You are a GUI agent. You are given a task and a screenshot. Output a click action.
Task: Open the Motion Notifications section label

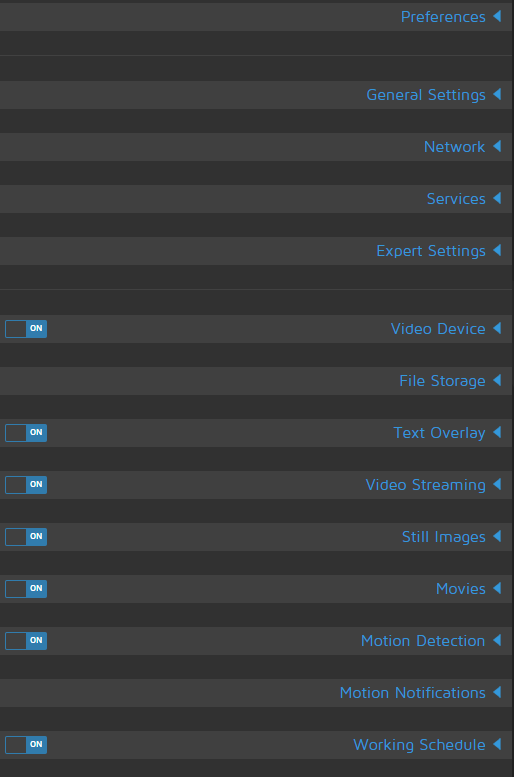(412, 693)
